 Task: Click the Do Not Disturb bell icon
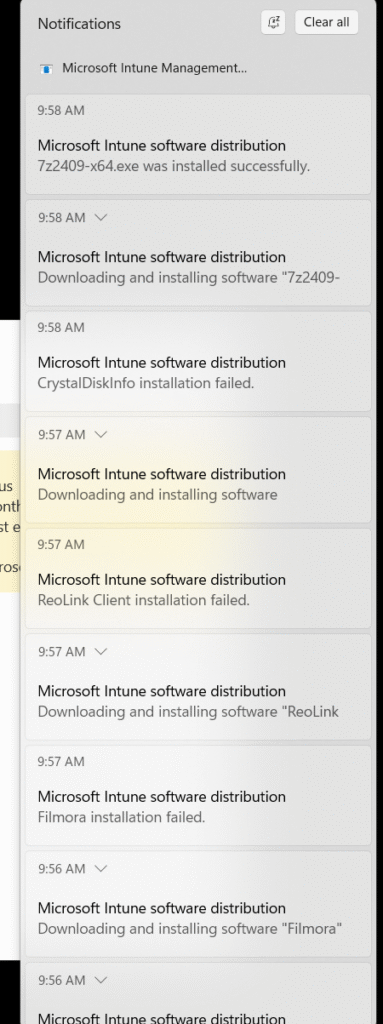273,22
